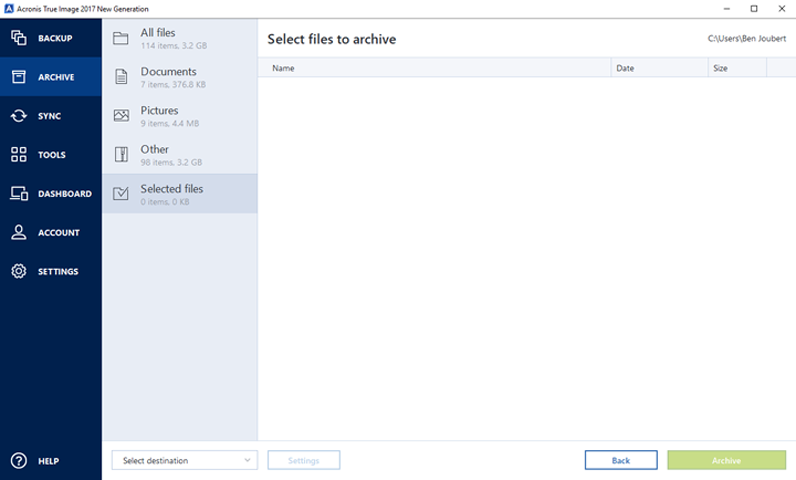Screen dimensions: 796x480
Task: Select the Selected files checkbox icon
Action: pyautogui.click(x=121, y=194)
